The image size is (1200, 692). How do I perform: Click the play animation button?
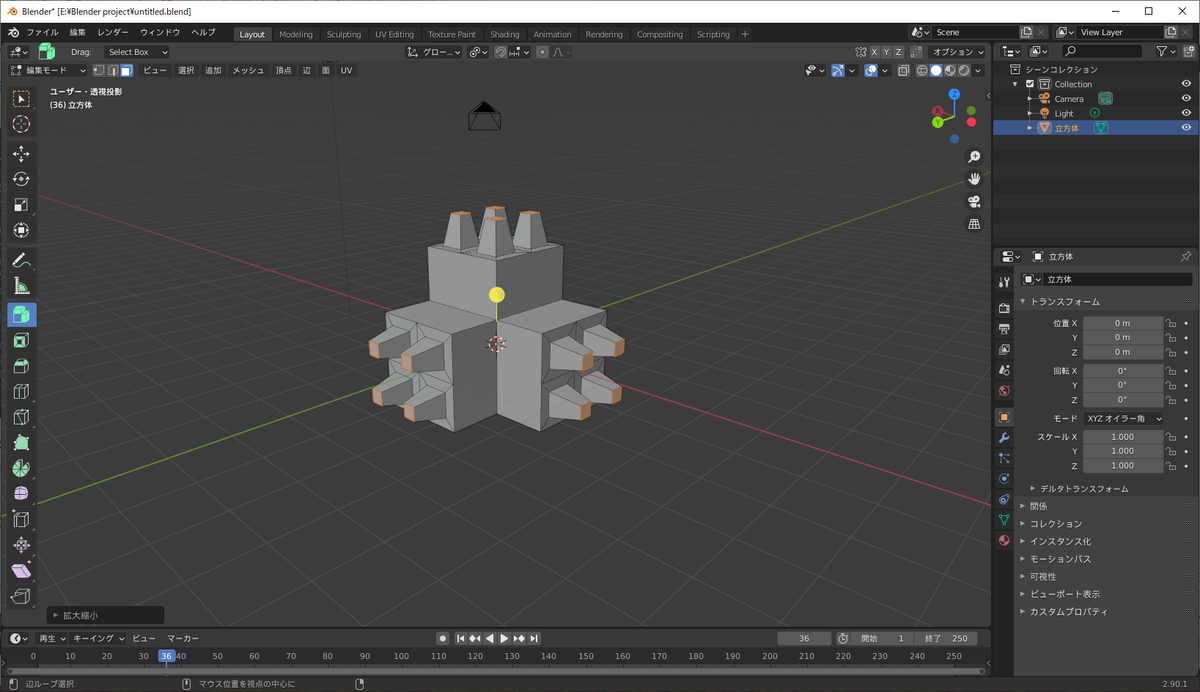(x=505, y=638)
